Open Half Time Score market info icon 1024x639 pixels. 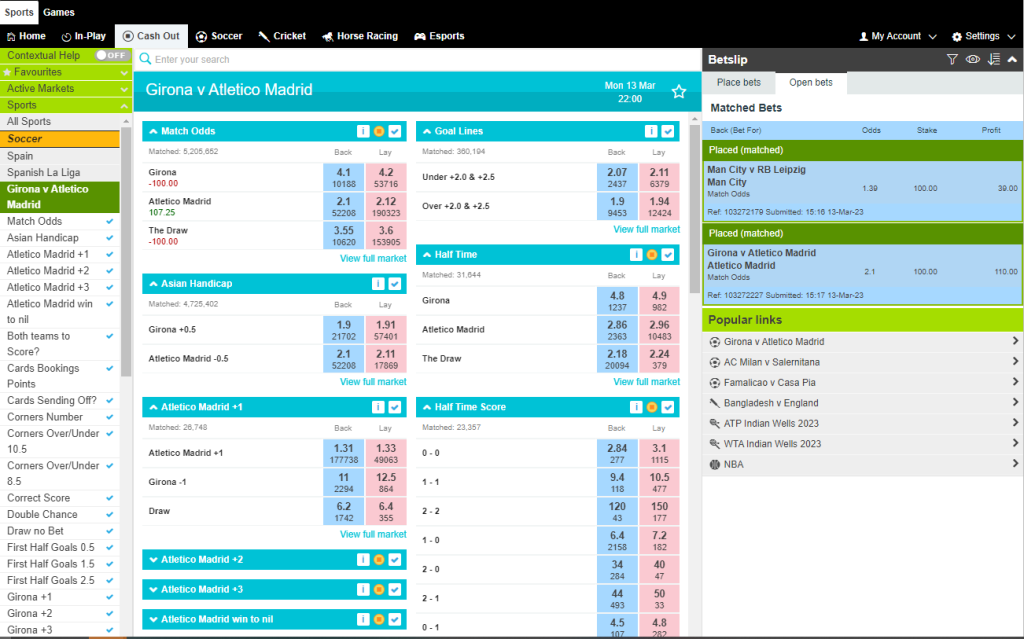[636, 407]
